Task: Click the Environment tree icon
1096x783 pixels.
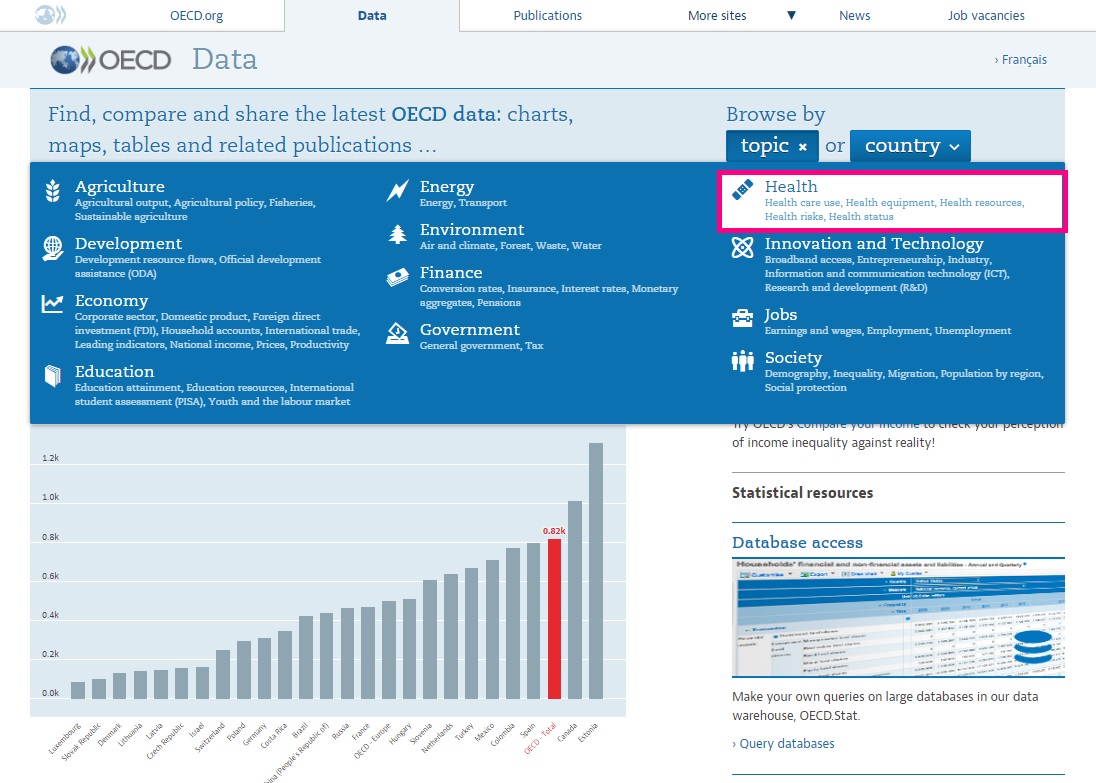Action: [398, 234]
